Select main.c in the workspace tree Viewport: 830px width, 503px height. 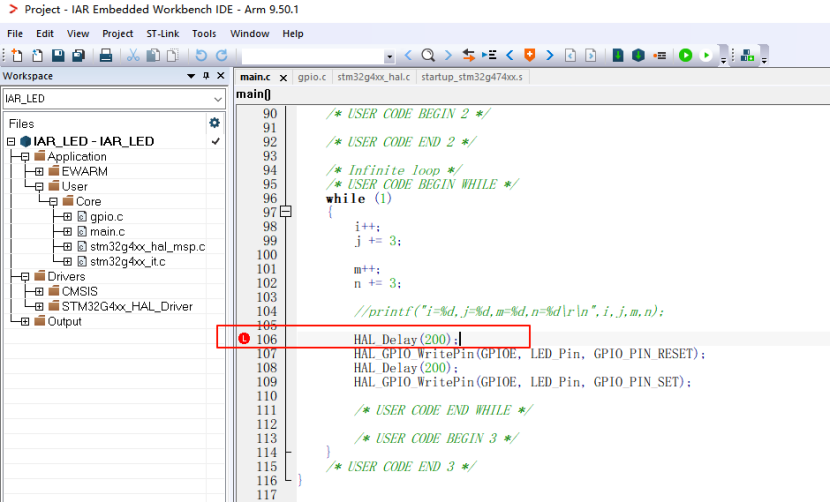coord(107,231)
